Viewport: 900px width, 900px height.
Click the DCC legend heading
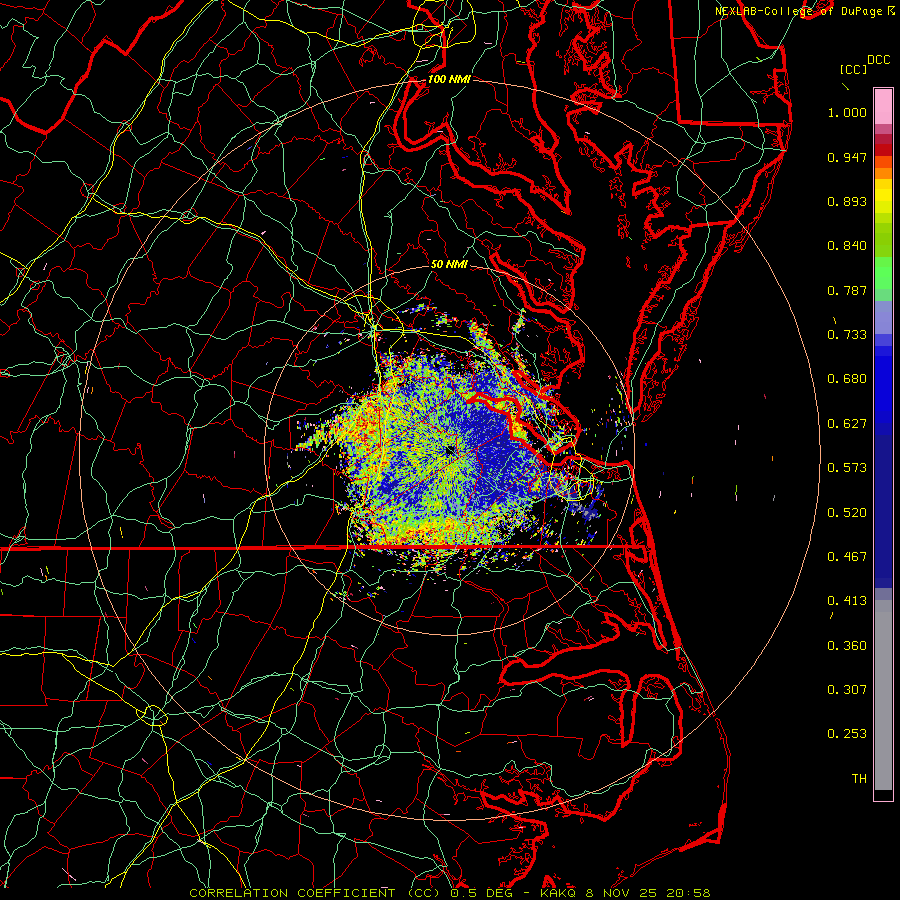coord(878,60)
